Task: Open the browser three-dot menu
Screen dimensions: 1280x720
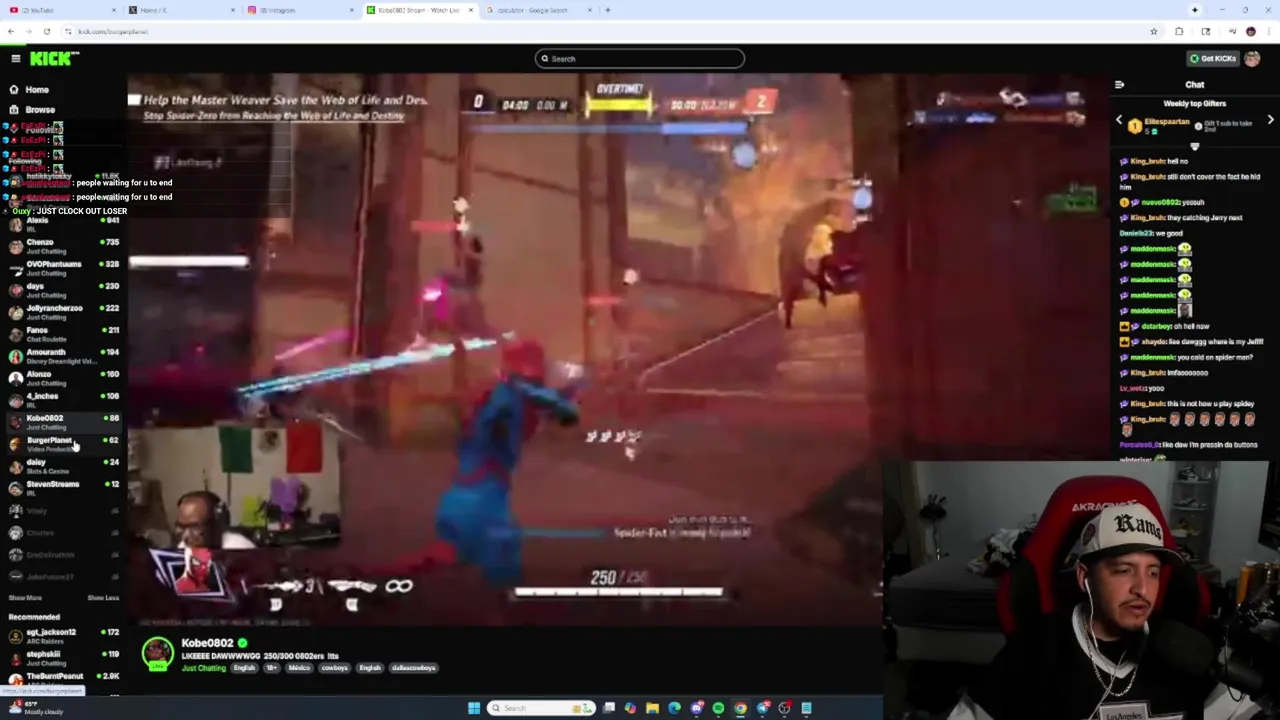Action: 1270,31
